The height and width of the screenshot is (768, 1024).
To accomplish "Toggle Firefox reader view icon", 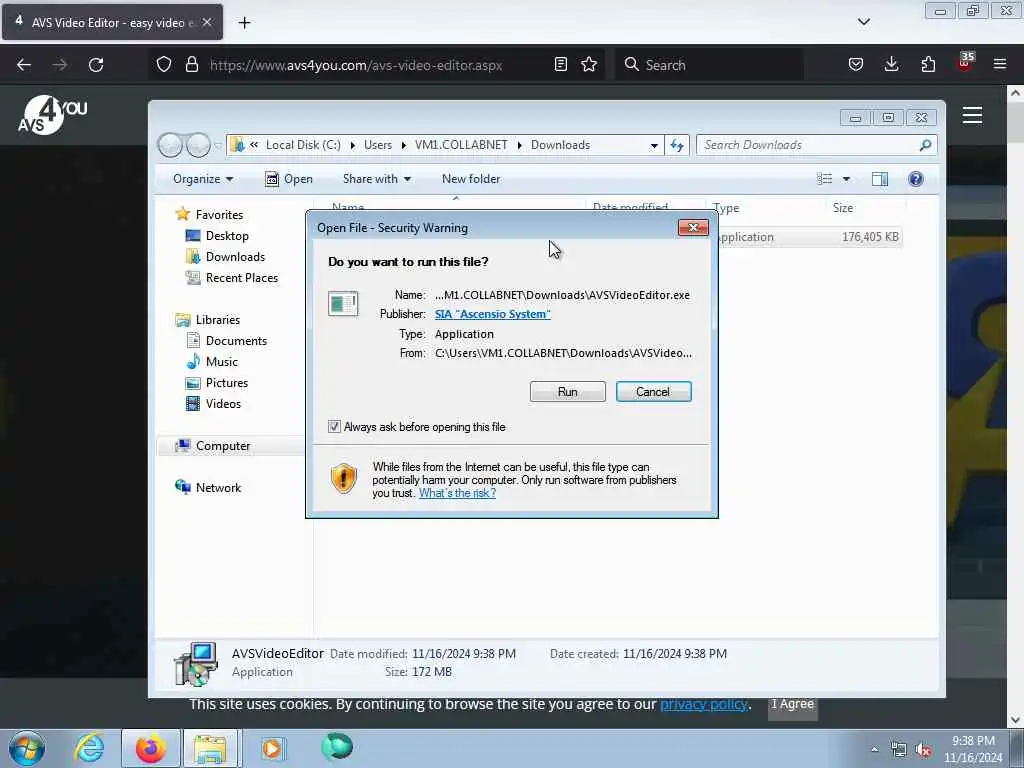I will pos(560,64).
